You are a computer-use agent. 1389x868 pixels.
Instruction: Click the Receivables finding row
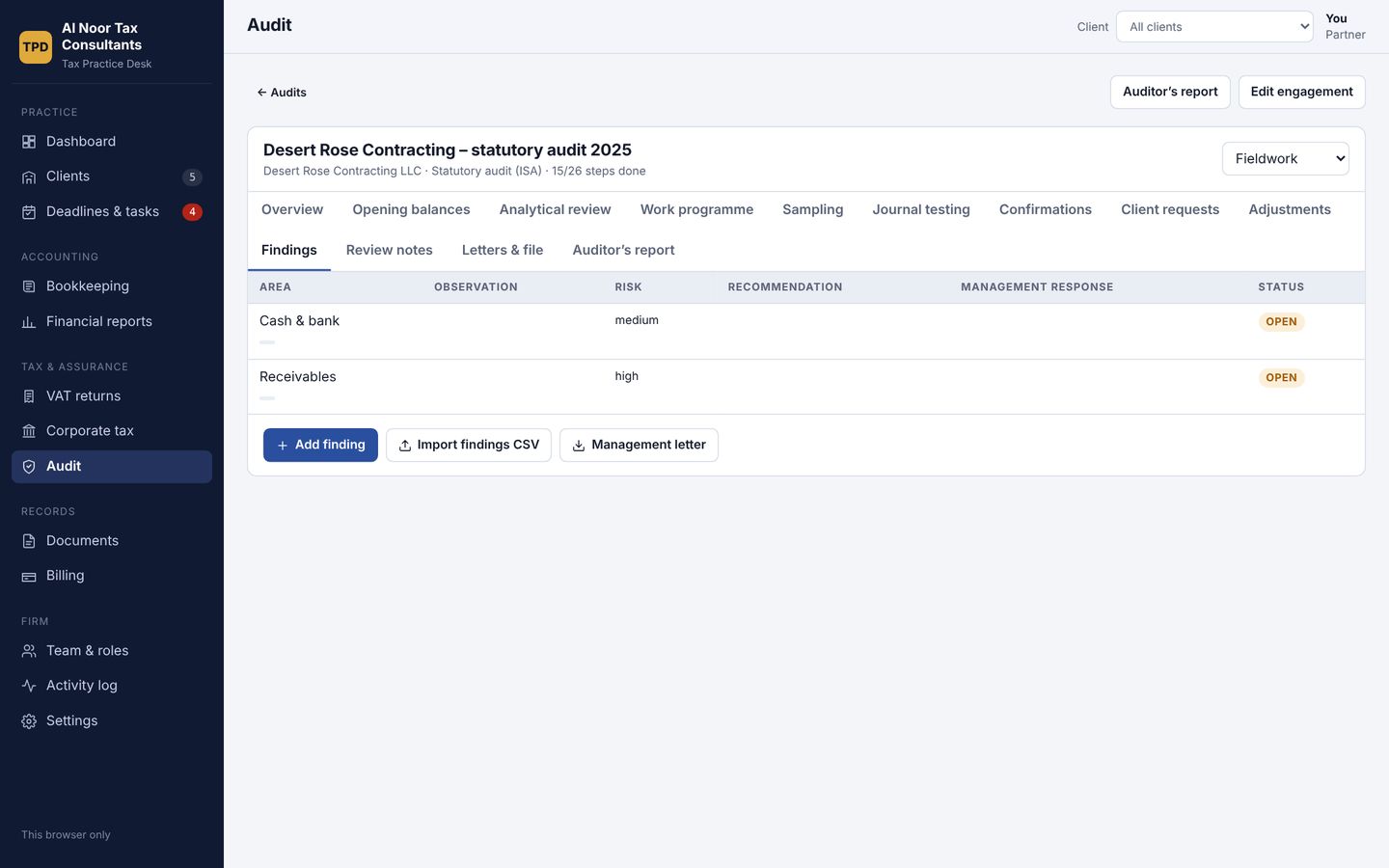tap(806, 388)
